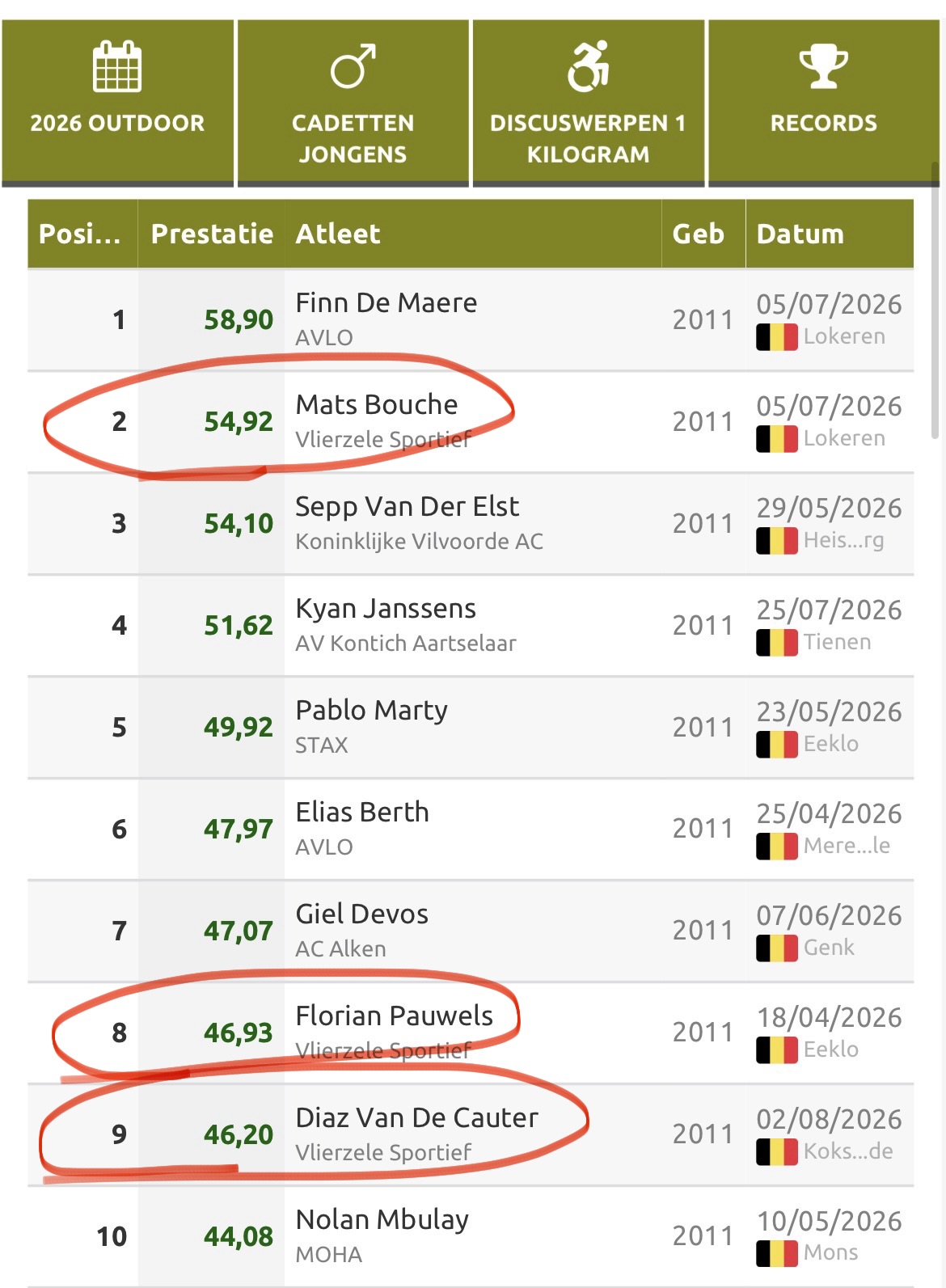Click the Belgian flag next to Genk
This screenshot has height=1288, width=946.
coord(777,948)
